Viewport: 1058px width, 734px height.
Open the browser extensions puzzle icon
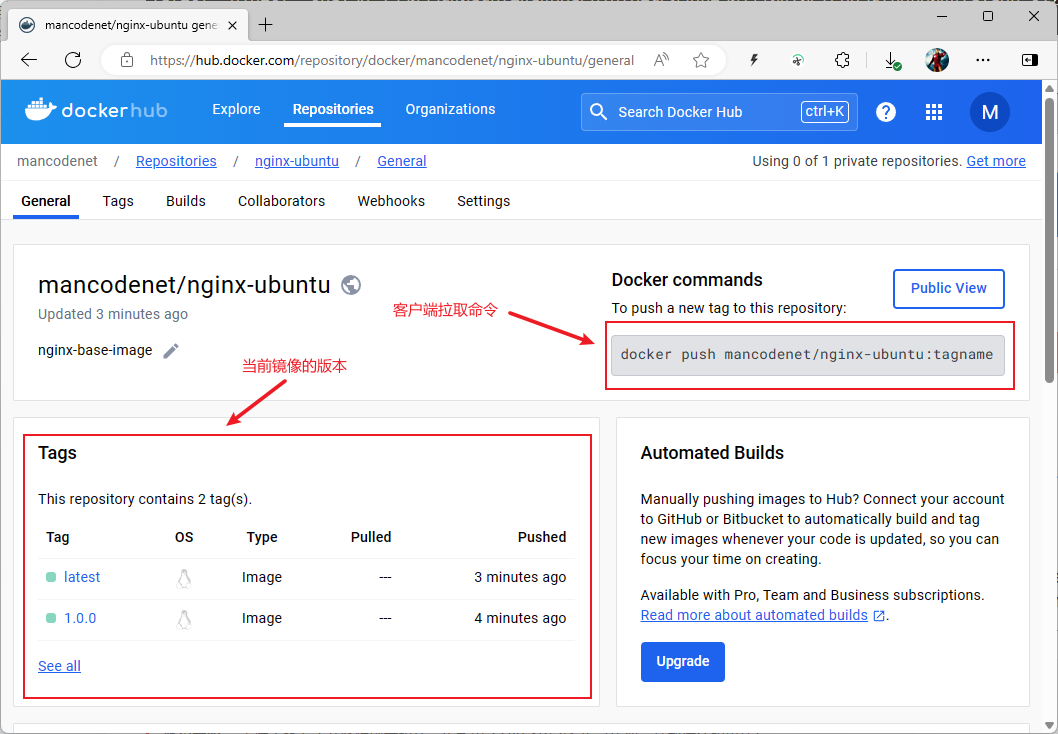pyautogui.click(x=843, y=60)
